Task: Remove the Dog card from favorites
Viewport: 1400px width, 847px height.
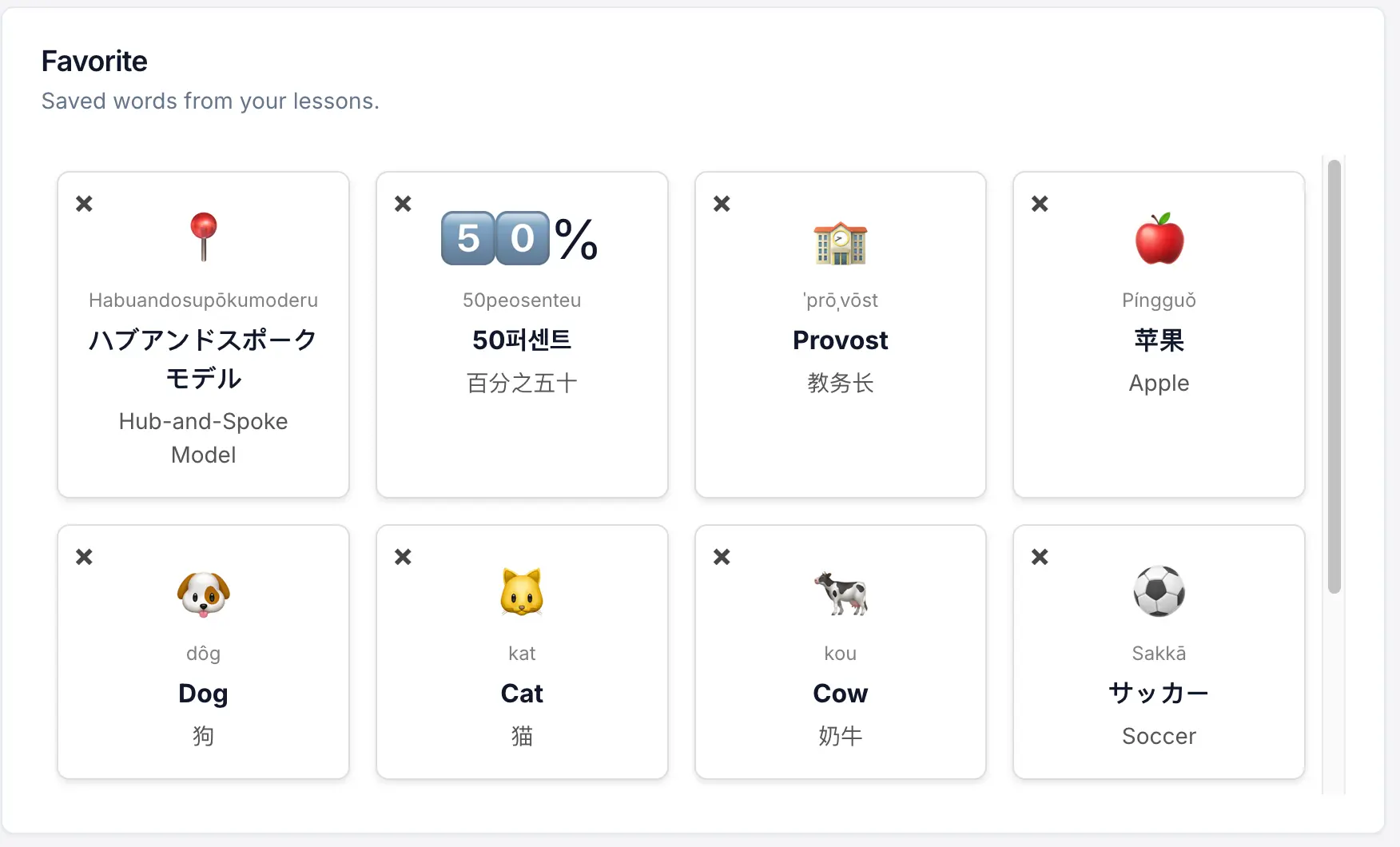Action: click(x=84, y=556)
